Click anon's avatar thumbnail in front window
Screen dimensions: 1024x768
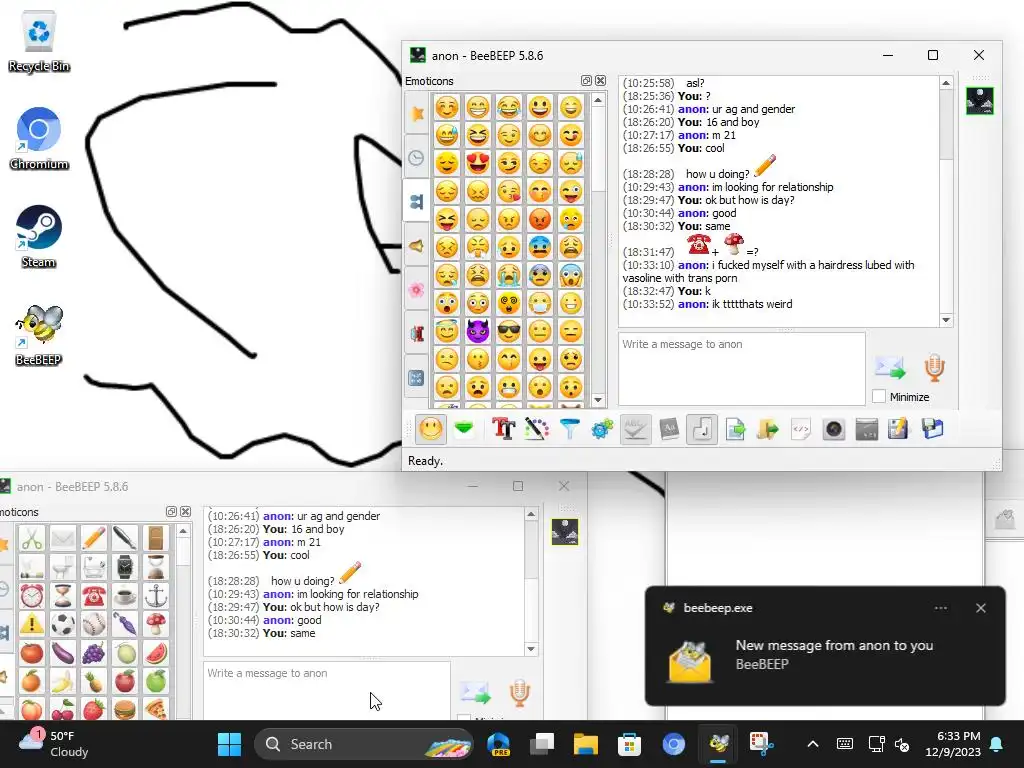[x=980, y=101]
